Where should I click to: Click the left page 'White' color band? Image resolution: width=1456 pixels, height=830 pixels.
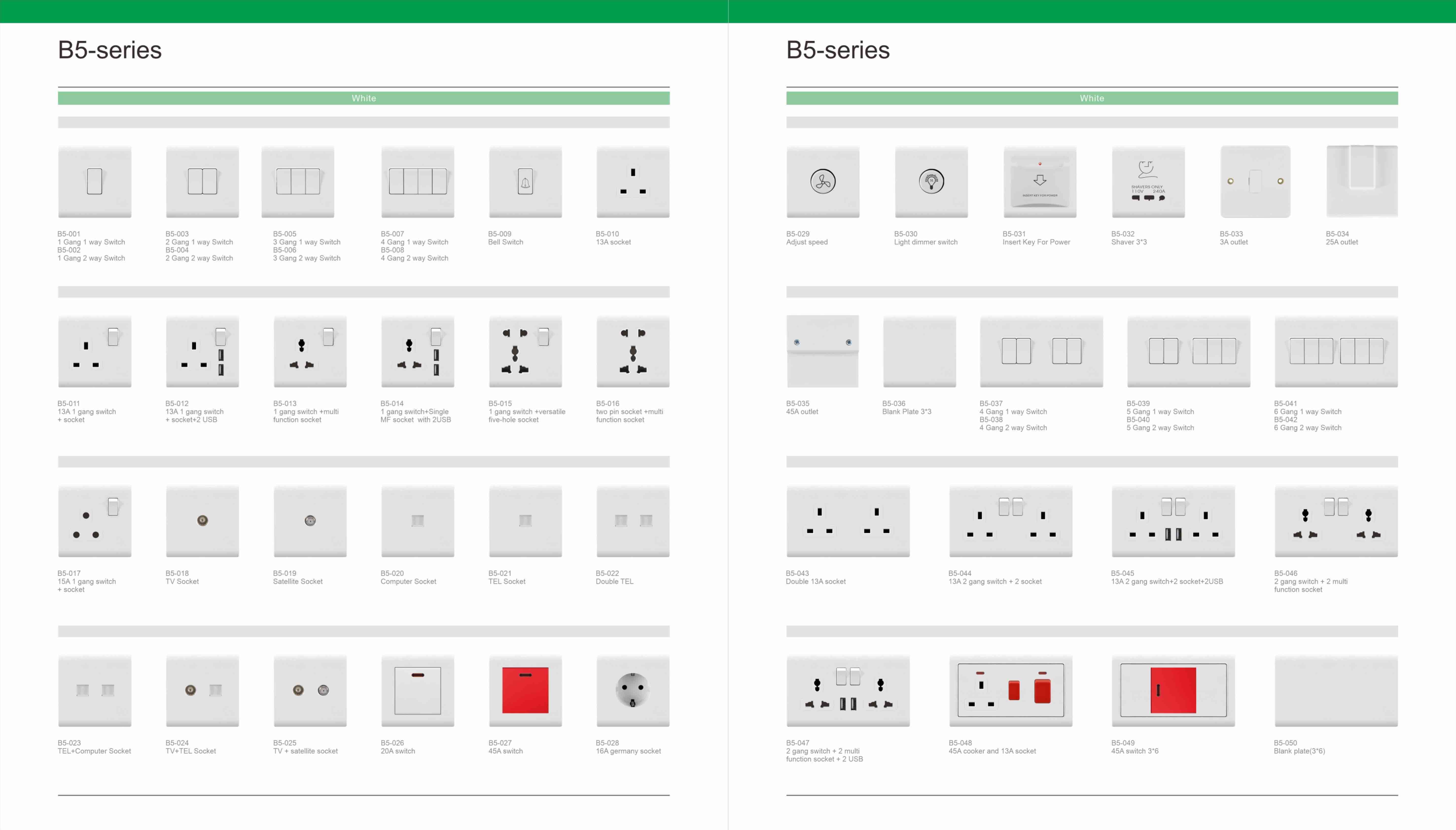pyautogui.click(x=364, y=98)
